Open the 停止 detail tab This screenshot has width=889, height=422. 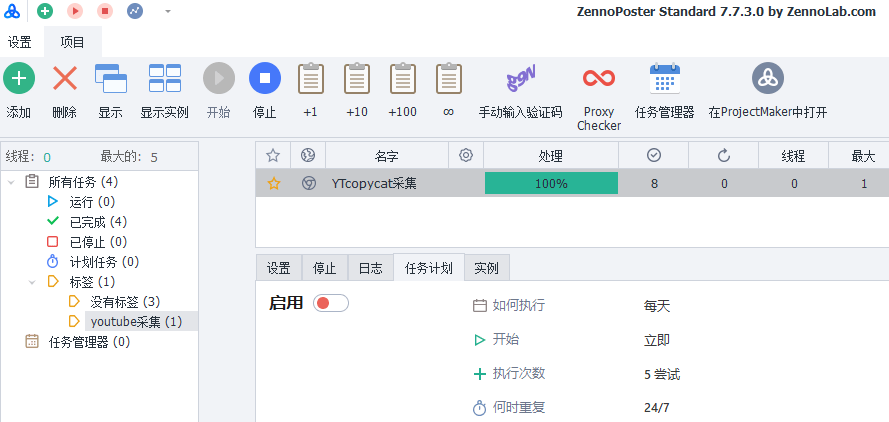pyautogui.click(x=324, y=268)
